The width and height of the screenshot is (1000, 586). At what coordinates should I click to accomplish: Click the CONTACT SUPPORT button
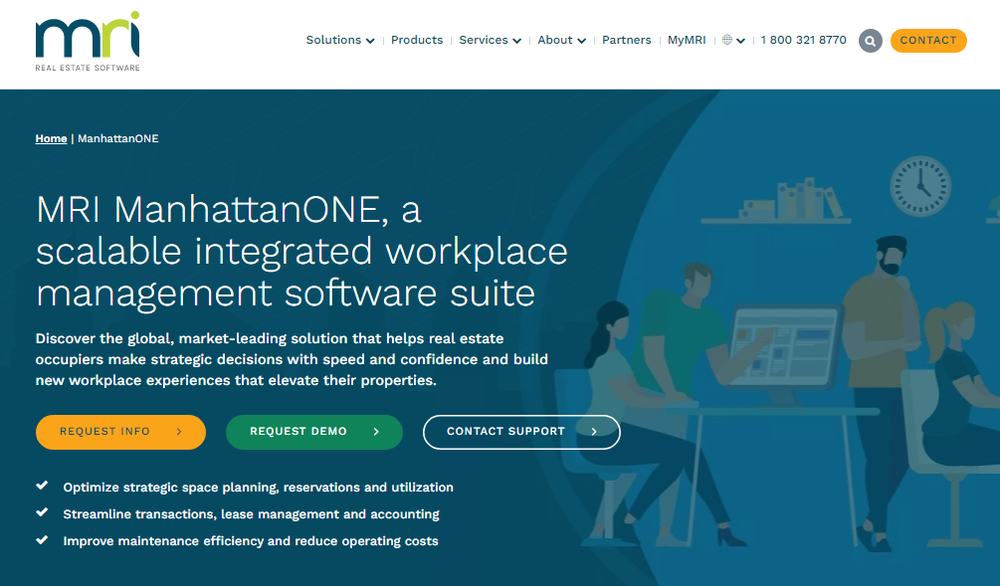coord(521,432)
